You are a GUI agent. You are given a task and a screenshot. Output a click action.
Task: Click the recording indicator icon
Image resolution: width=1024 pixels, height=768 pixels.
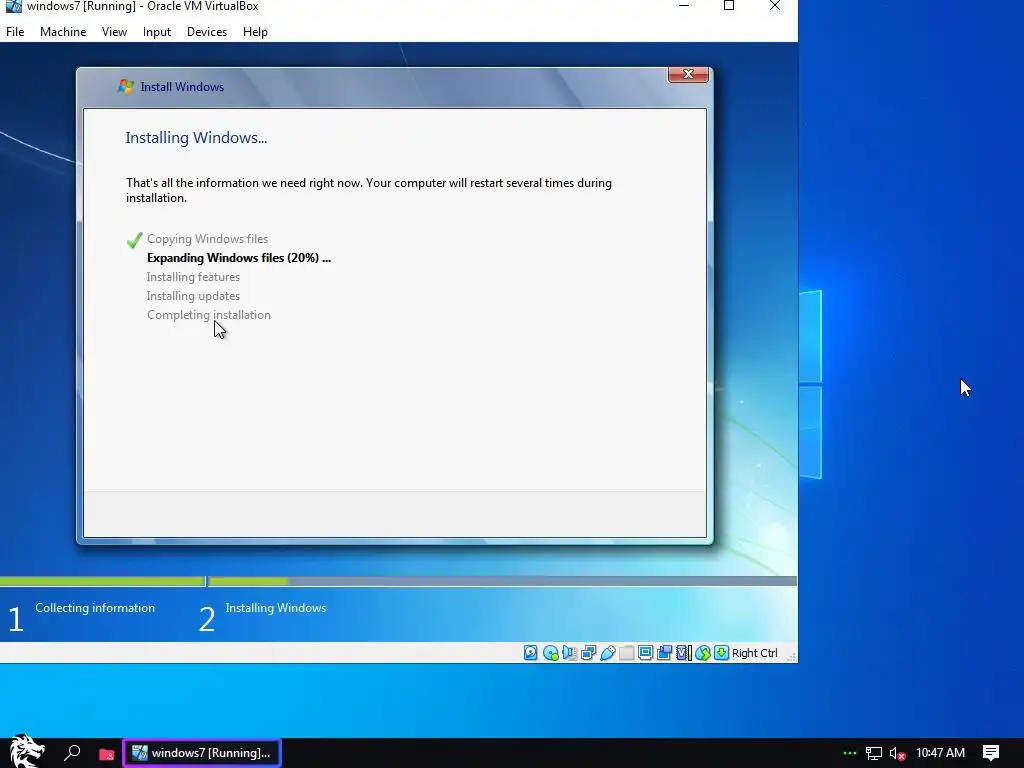pos(664,652)
